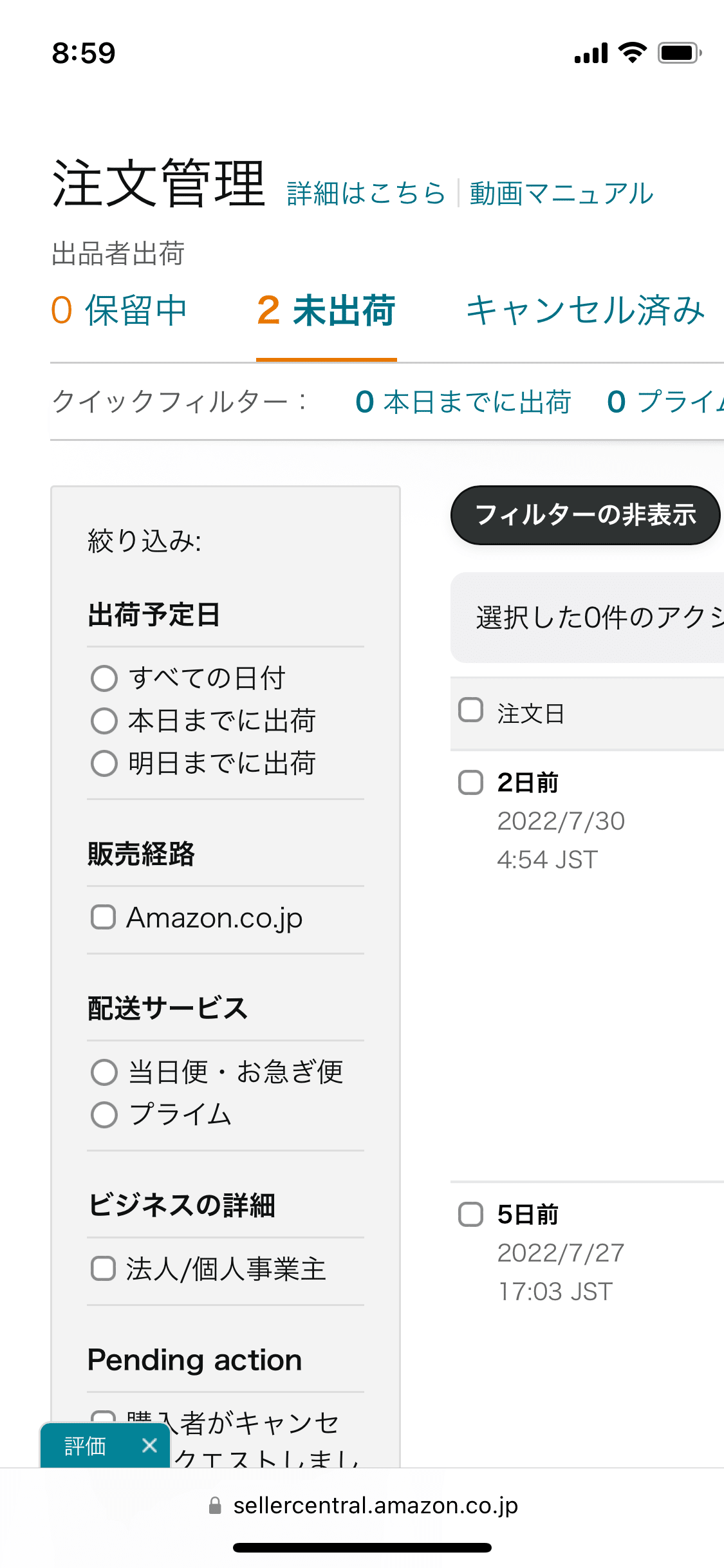Tap the Wi-Fi icon in the status bar
The height and width of the screenshot is (1568, 724).
[631, 53]
